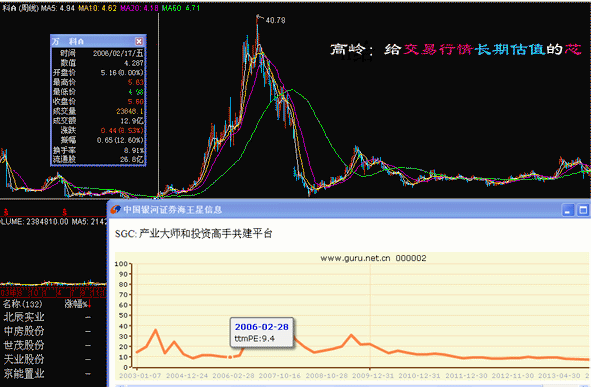591x387 pixels.
Task: Click the 2013-04-30 date on the PE chart axis
Action: point(559,376)
